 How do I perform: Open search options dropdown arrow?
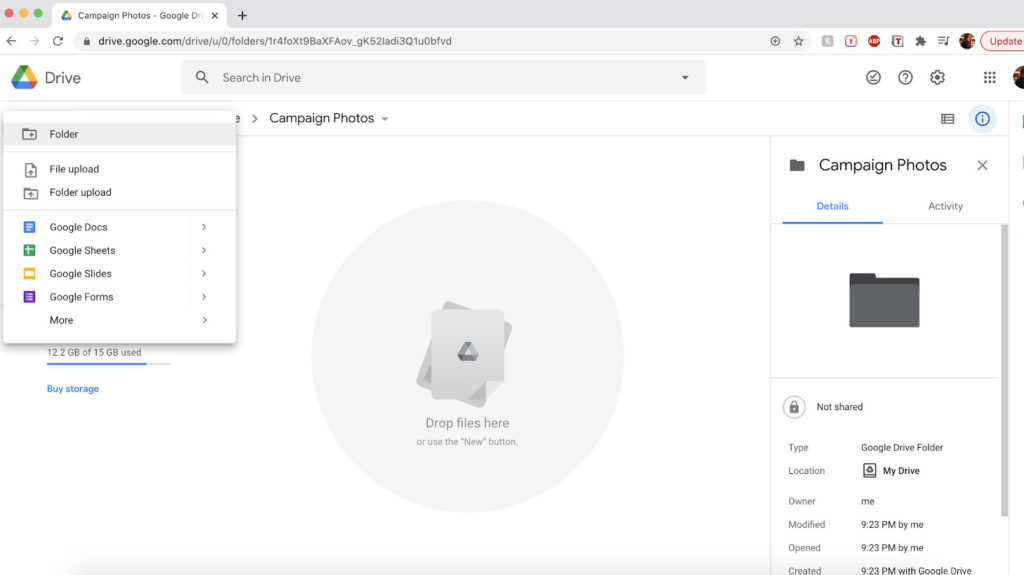685,77
